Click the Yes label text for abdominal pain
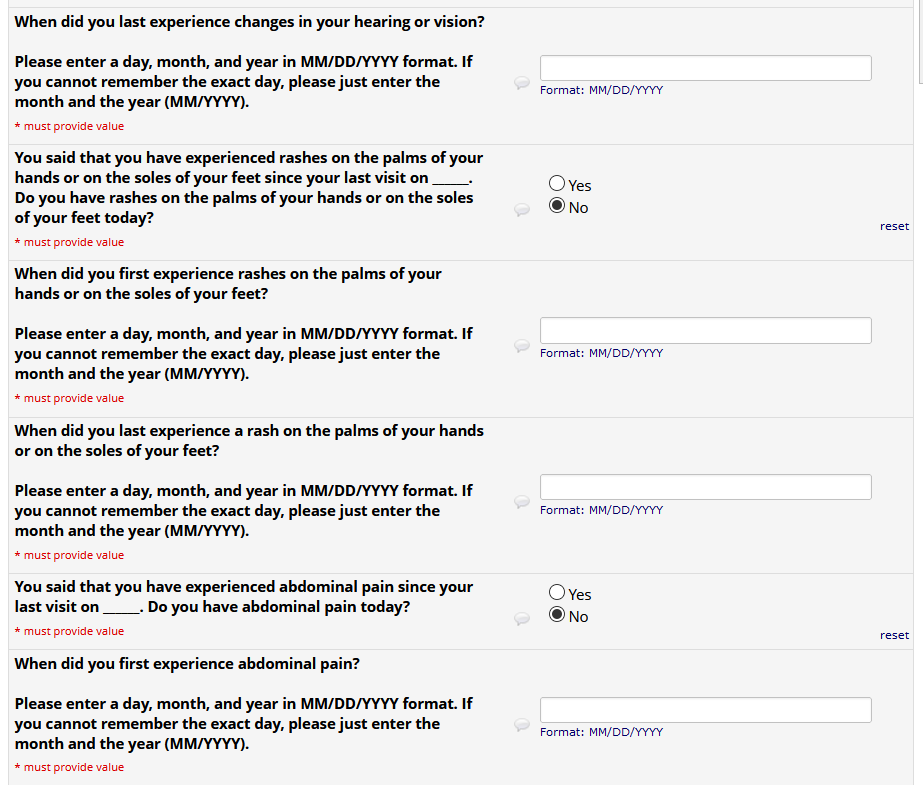The width and height of the screenshot is (923, 785). (580, 594)
